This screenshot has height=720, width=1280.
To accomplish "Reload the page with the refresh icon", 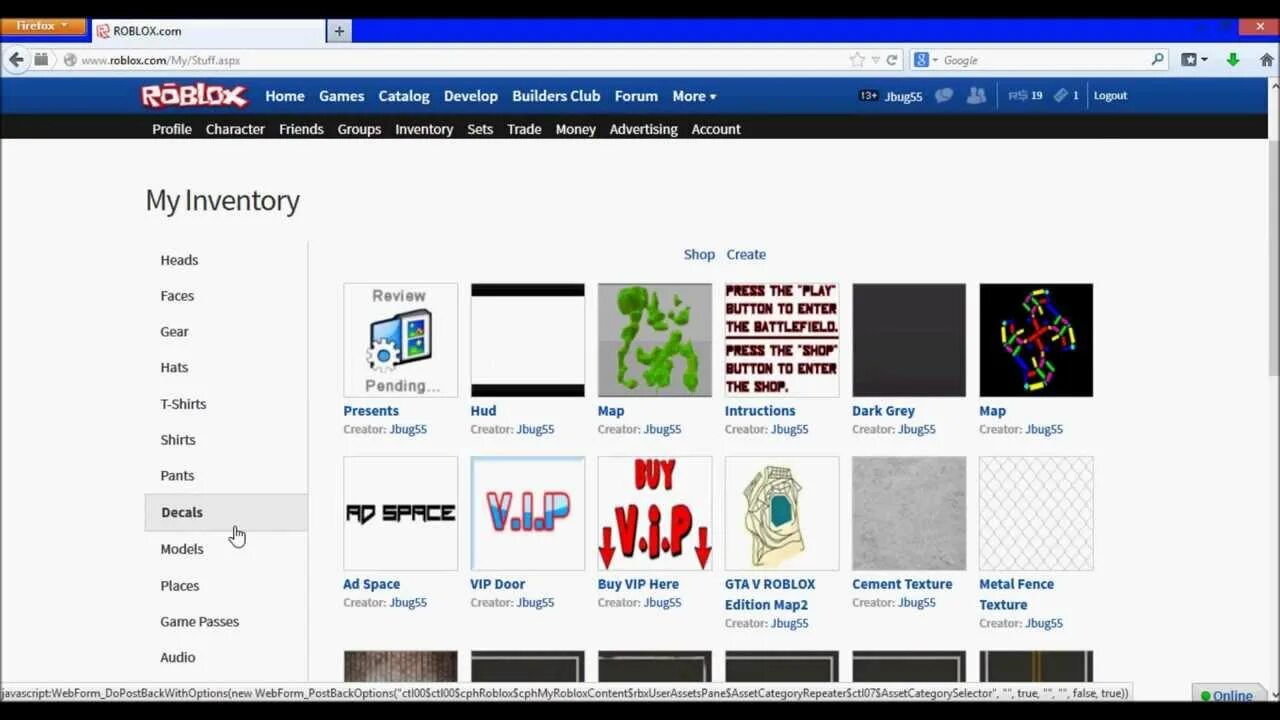I will pyautogui.click(x=891, y=60).
